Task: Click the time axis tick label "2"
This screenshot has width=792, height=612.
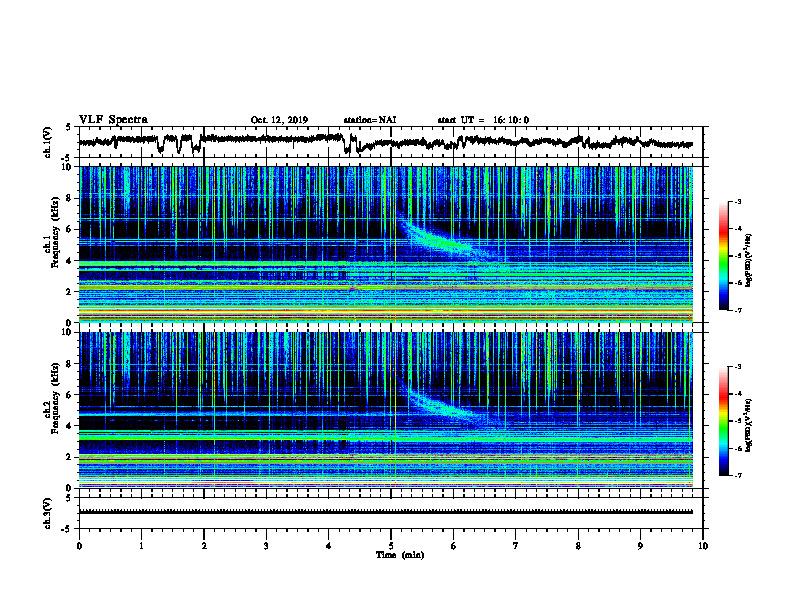Action: pyautogui.click(x=204, y=546)
